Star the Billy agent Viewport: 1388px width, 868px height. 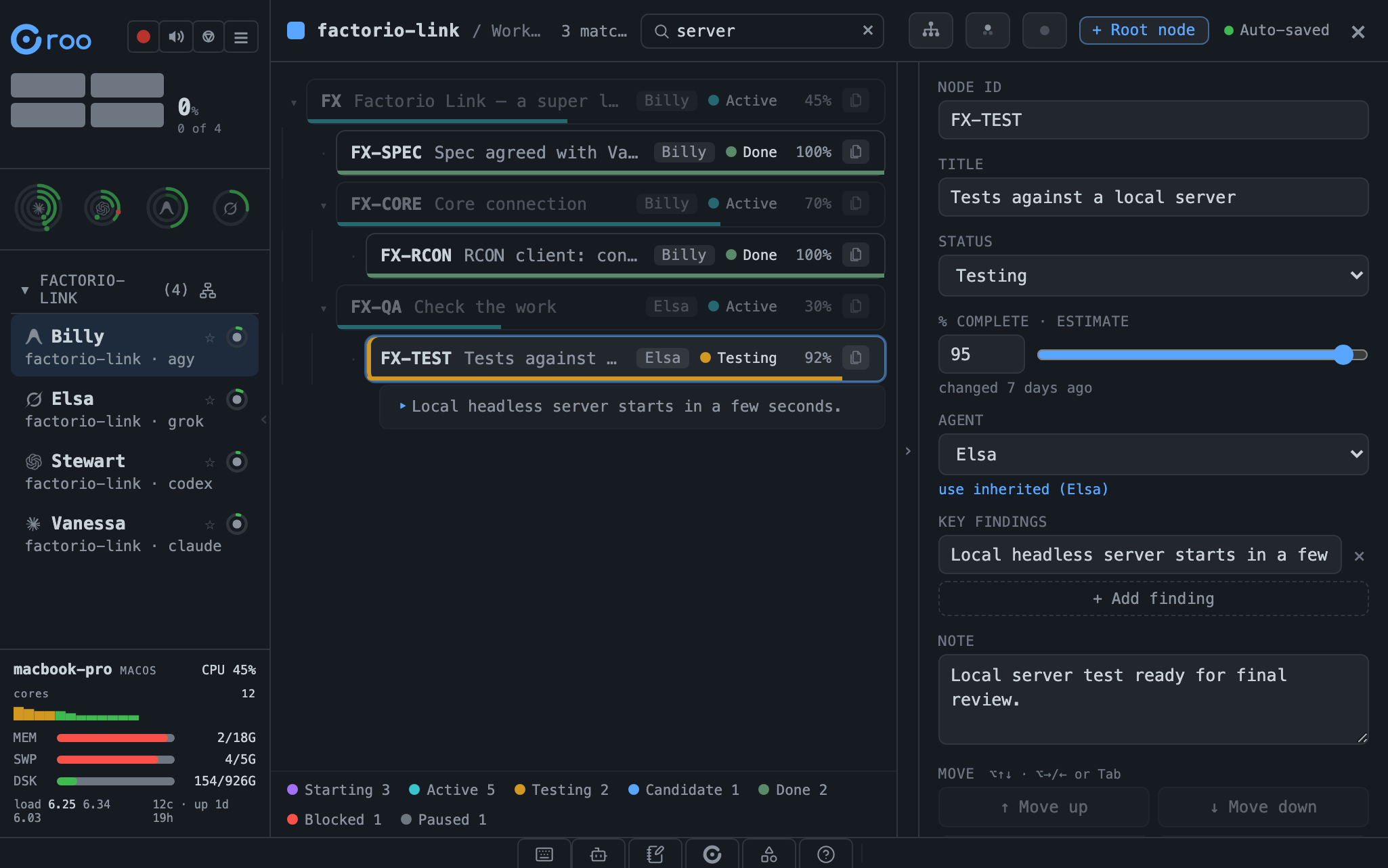pyautogui.click(x=210, y=337)
